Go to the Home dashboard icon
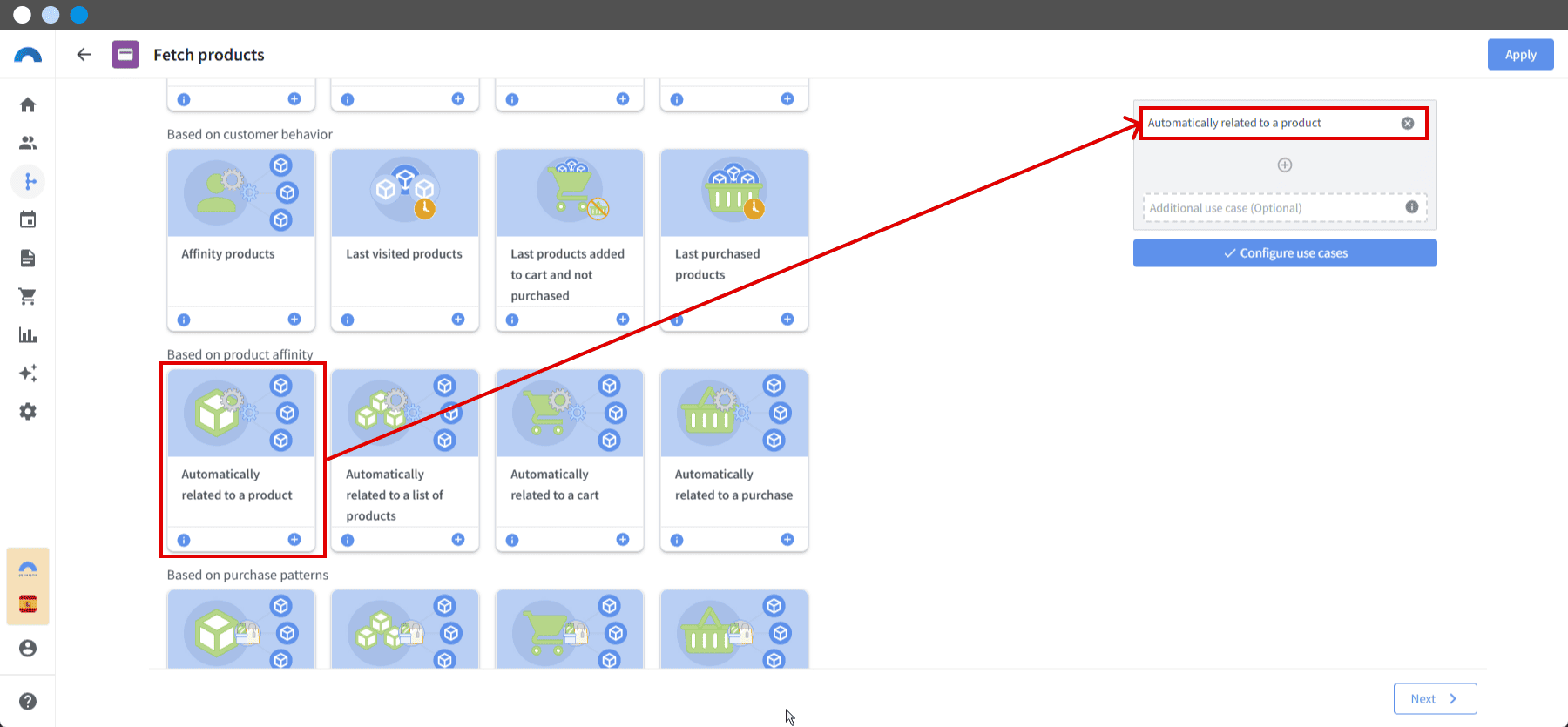Screen dimensions: 1568x727 point(28,105)
